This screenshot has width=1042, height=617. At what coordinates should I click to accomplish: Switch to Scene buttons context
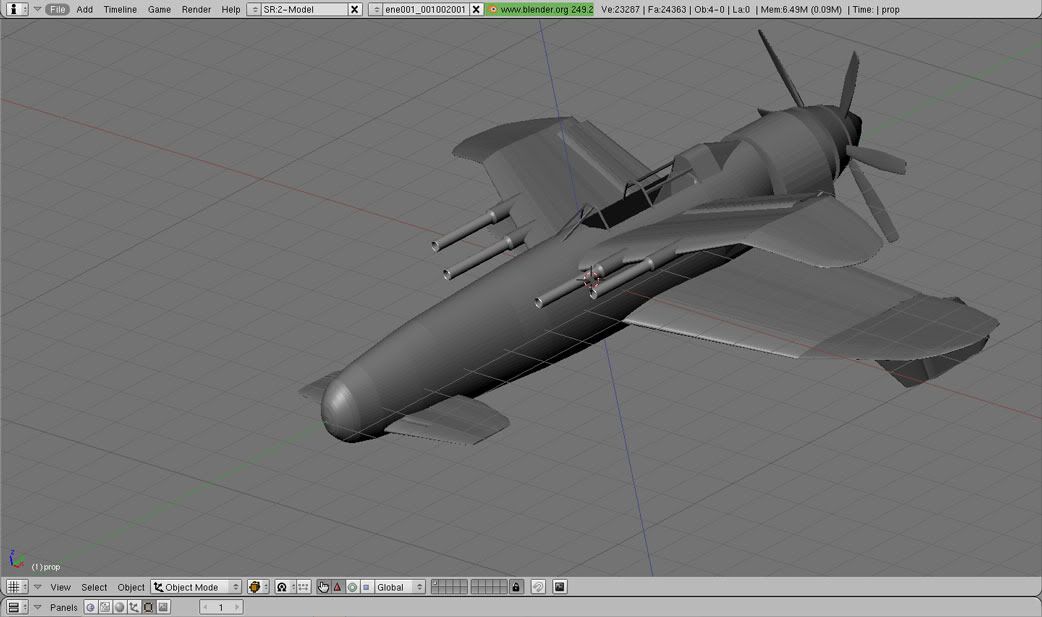163,607
